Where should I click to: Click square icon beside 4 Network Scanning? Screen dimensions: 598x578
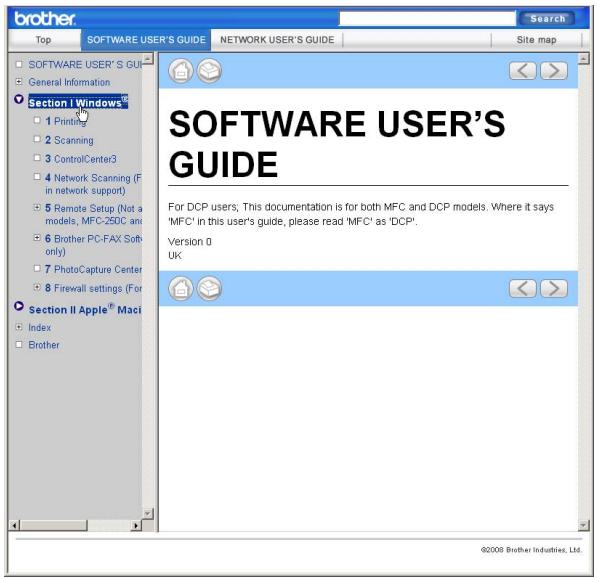tap(37, 177)
